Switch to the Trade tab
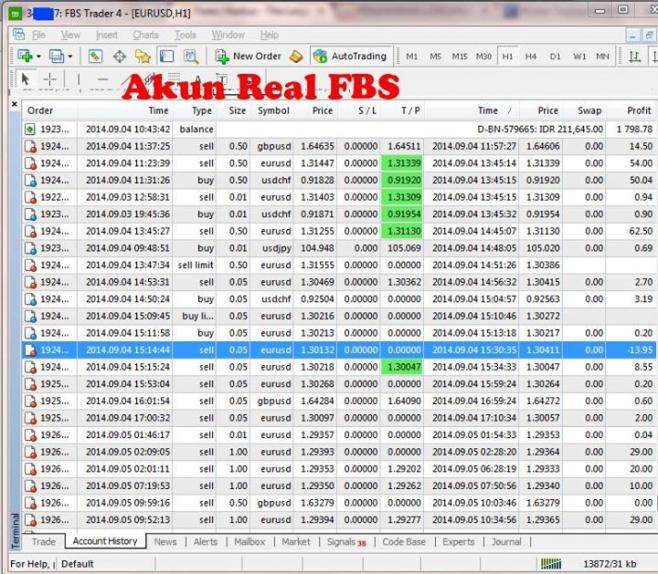The height and width of the screenshot is (574, 658). (x=44, y=542)
